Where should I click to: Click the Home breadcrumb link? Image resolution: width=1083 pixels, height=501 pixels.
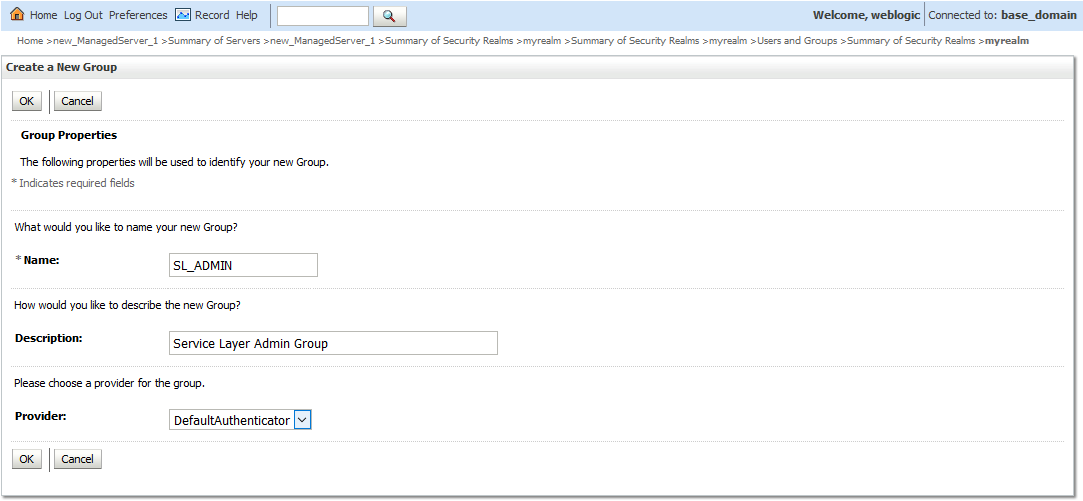(x=30, y=41)
